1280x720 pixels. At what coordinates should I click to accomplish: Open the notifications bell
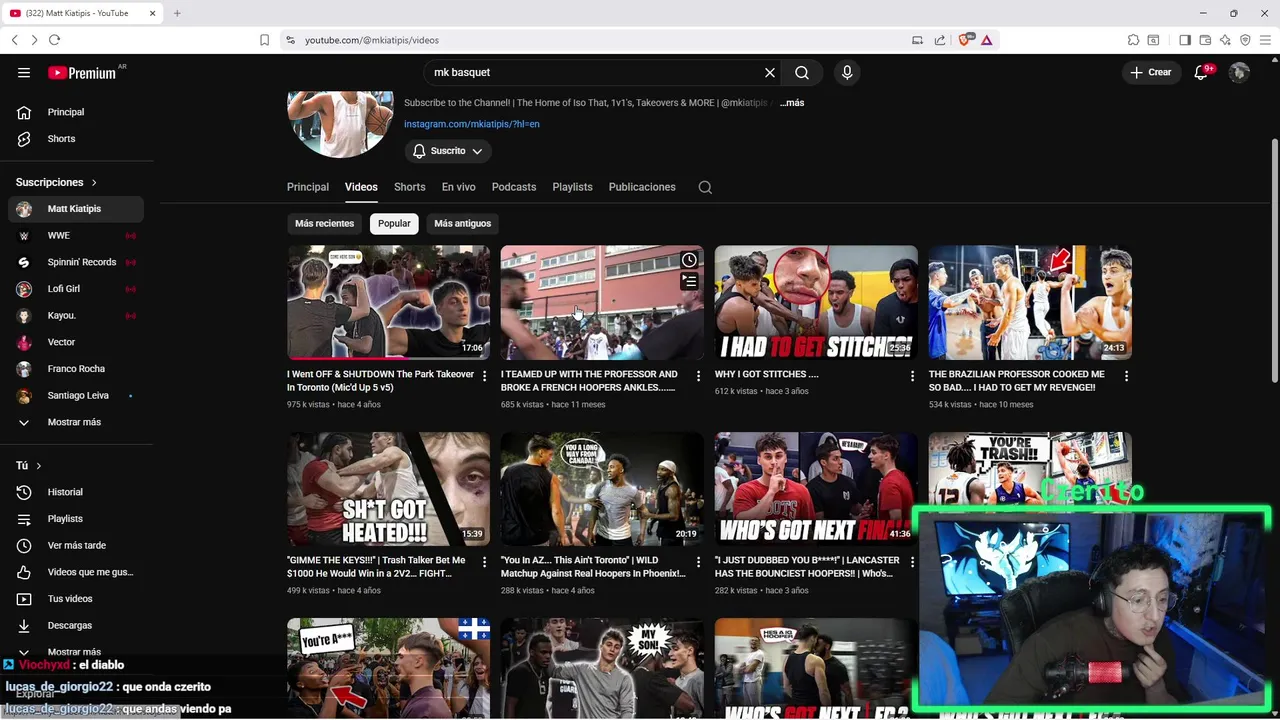[1202, 72]
